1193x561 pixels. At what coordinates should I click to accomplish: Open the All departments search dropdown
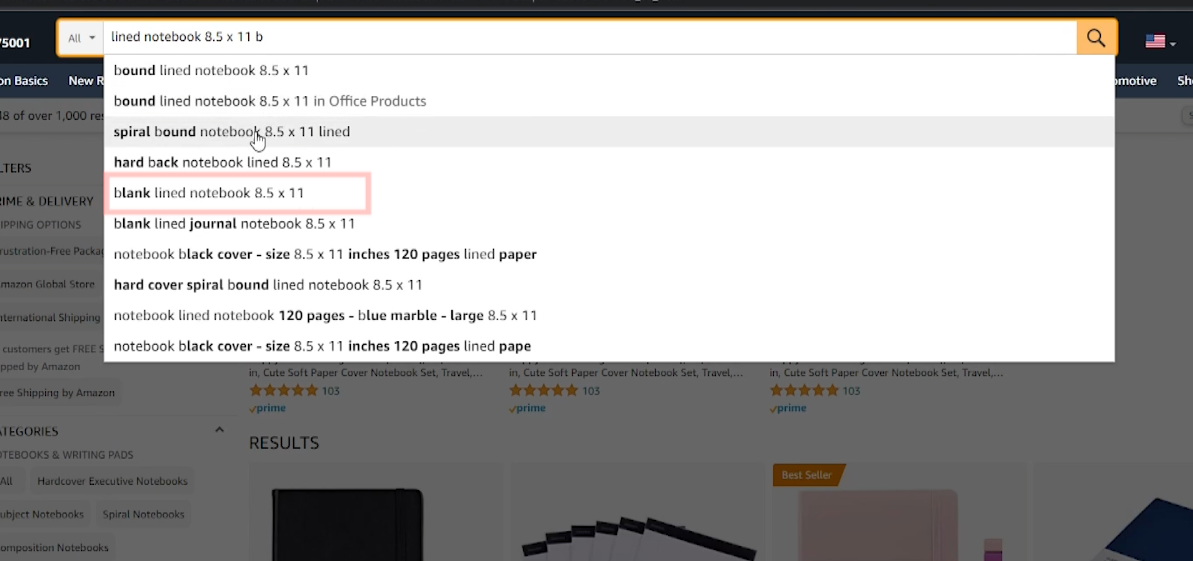[x=81, y=37]
